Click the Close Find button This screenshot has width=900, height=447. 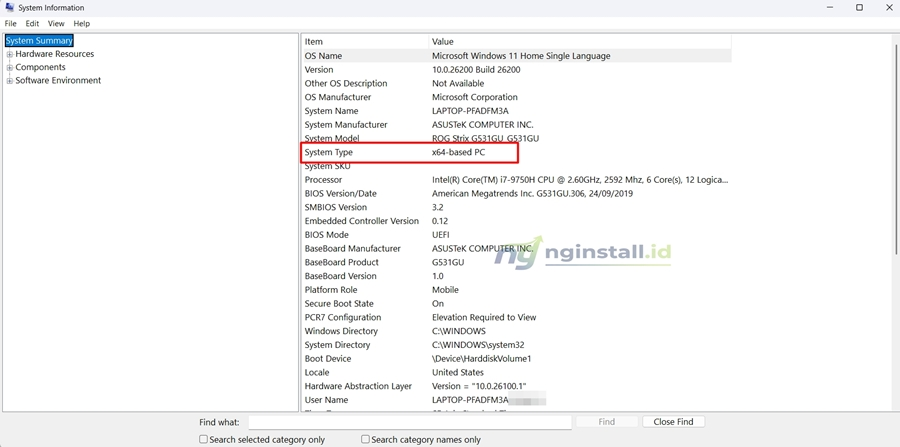click(673, 422)
